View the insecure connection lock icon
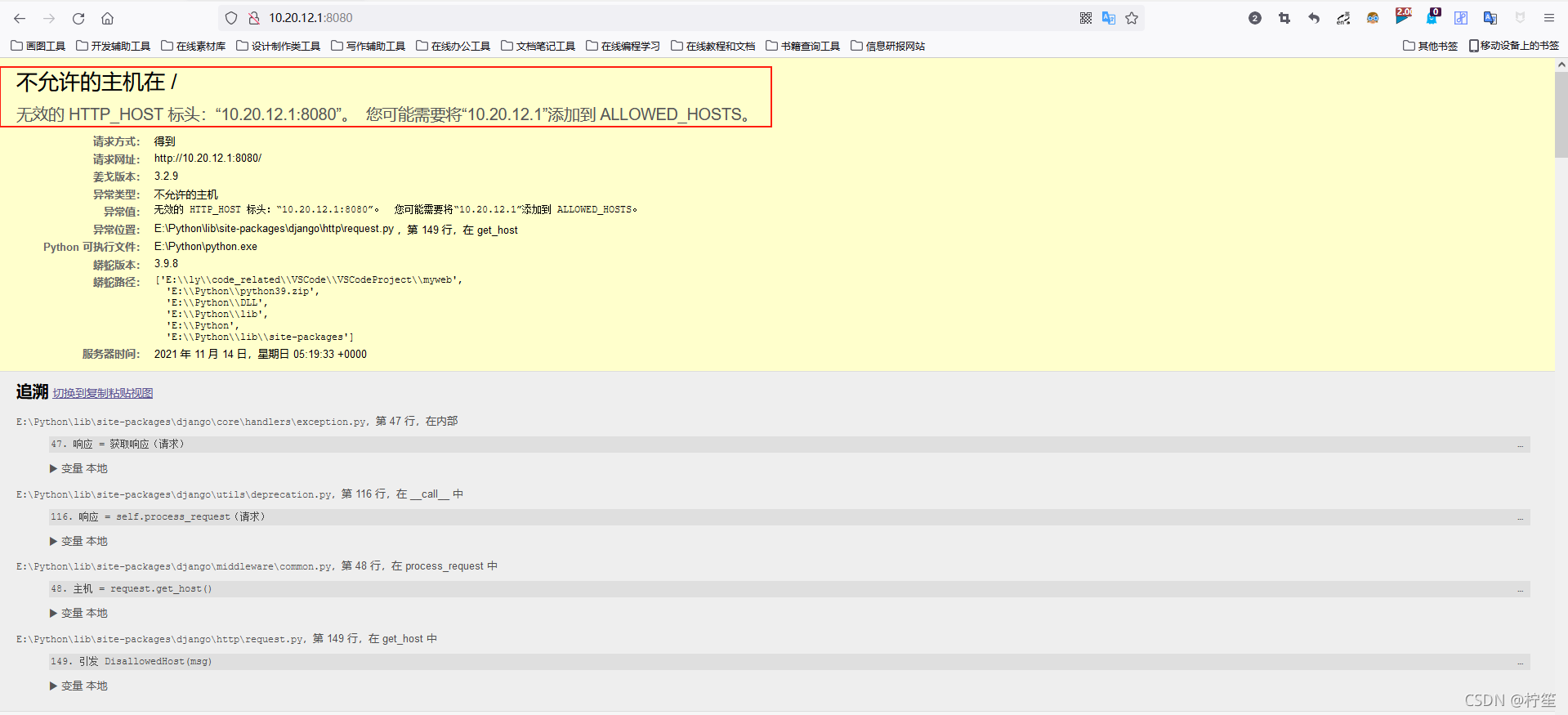The width and height of the screenshot is (1568, 715). pos(254,18)
